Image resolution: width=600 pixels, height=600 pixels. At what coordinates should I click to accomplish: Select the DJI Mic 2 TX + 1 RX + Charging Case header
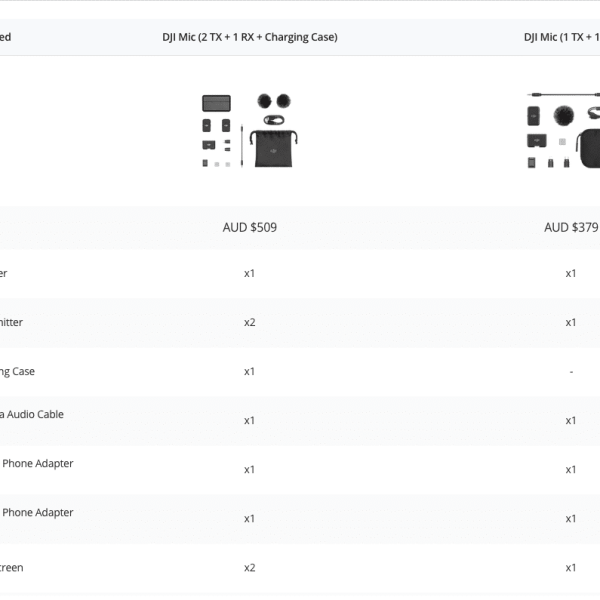click(x=250, y=37)
